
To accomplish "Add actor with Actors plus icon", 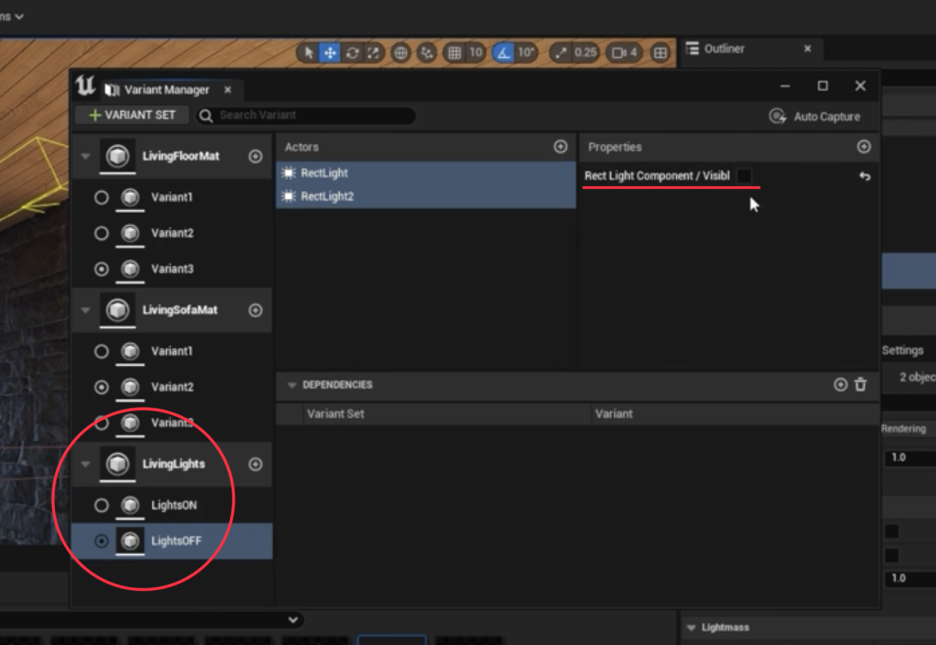I will [x=561, y=147].
